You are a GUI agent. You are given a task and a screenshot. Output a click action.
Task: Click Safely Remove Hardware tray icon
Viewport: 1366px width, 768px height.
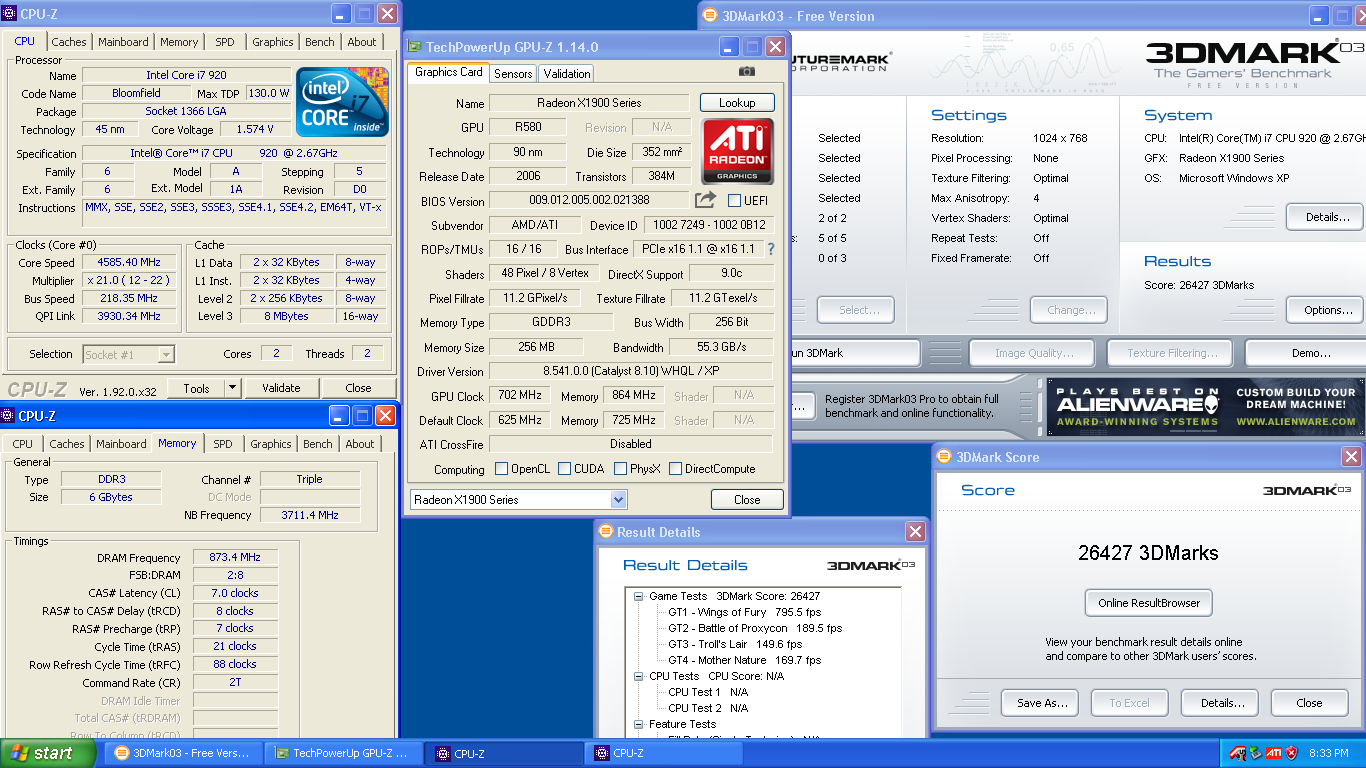pos(1255,753)
